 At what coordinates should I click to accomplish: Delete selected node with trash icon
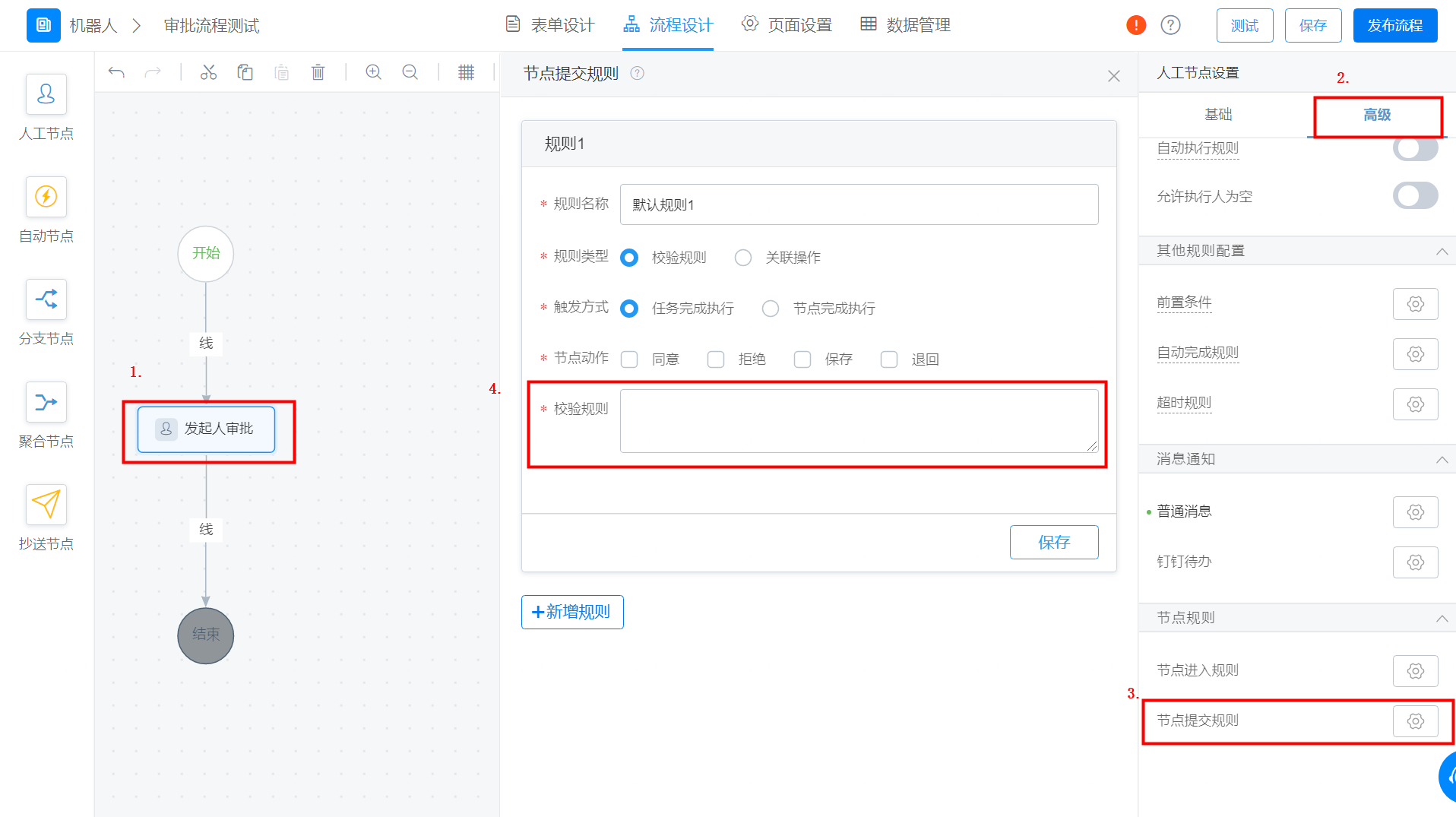pyautogui.click(x=318, y=72)
